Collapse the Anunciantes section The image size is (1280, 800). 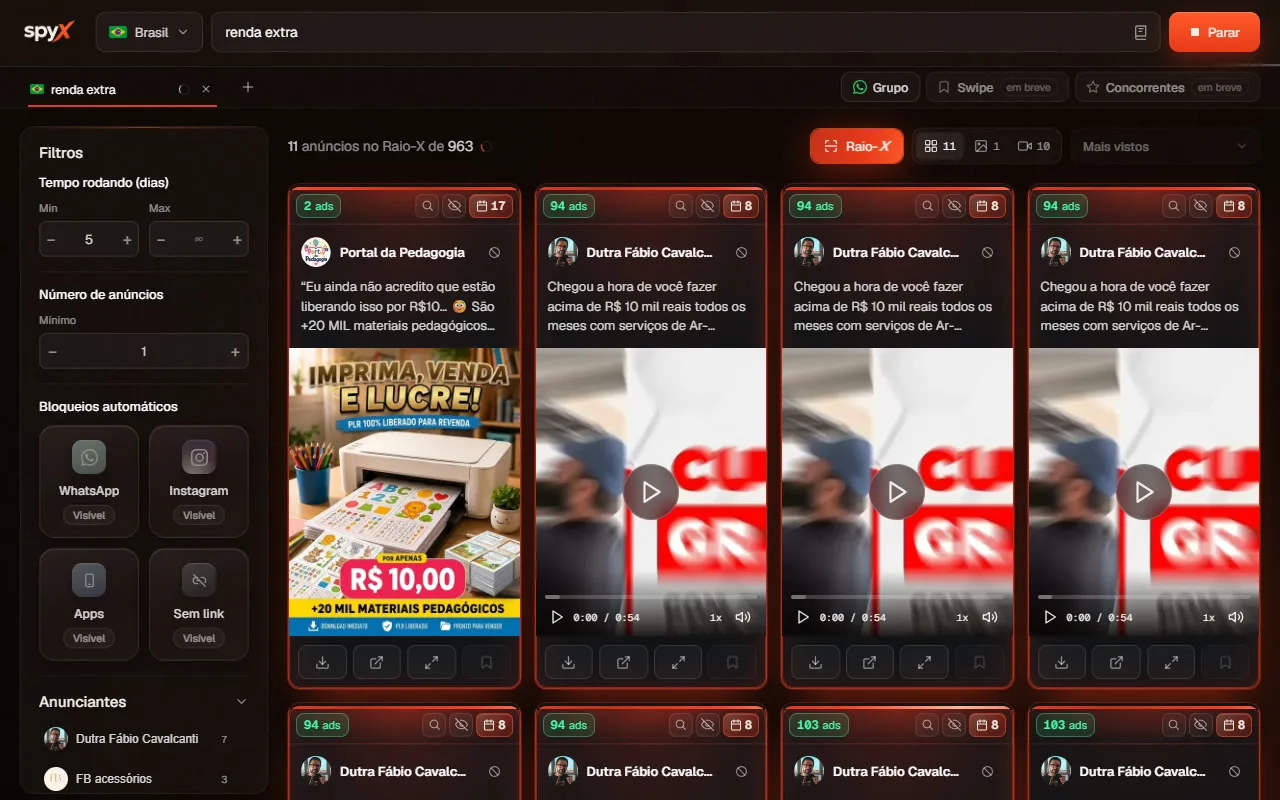tap(241, 702)
